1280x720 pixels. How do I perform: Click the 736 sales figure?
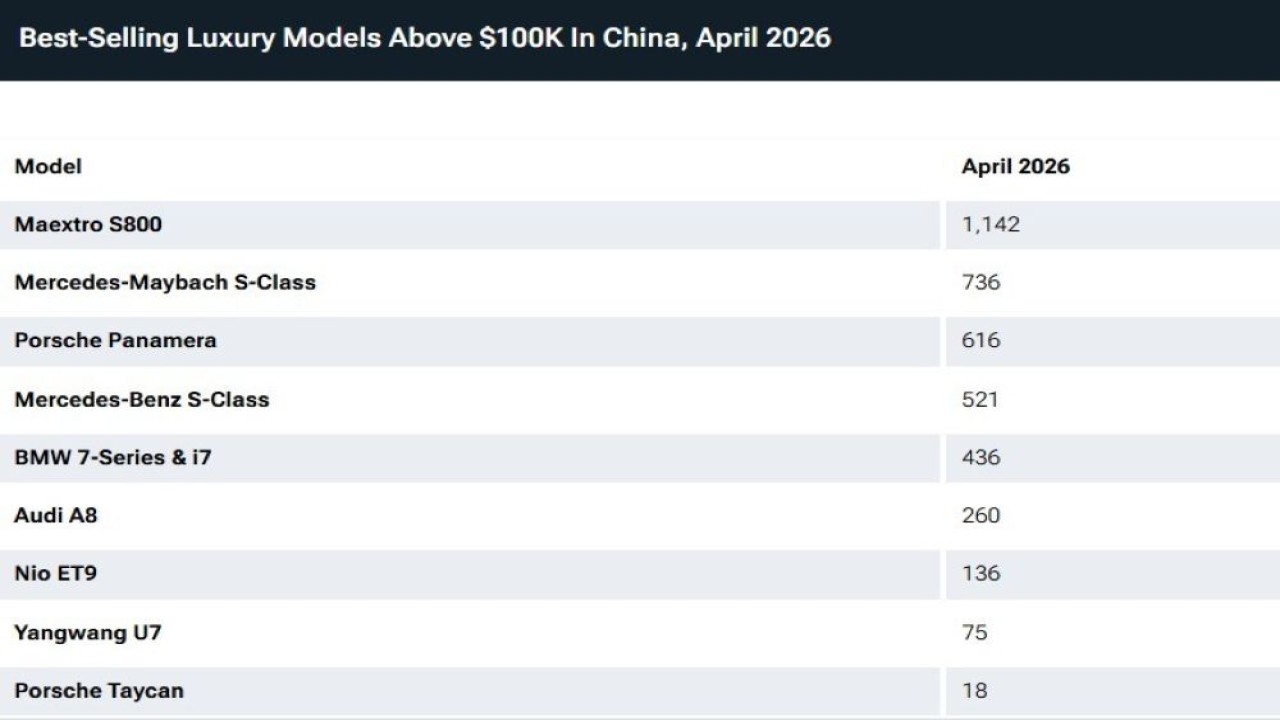coord(981,282)
